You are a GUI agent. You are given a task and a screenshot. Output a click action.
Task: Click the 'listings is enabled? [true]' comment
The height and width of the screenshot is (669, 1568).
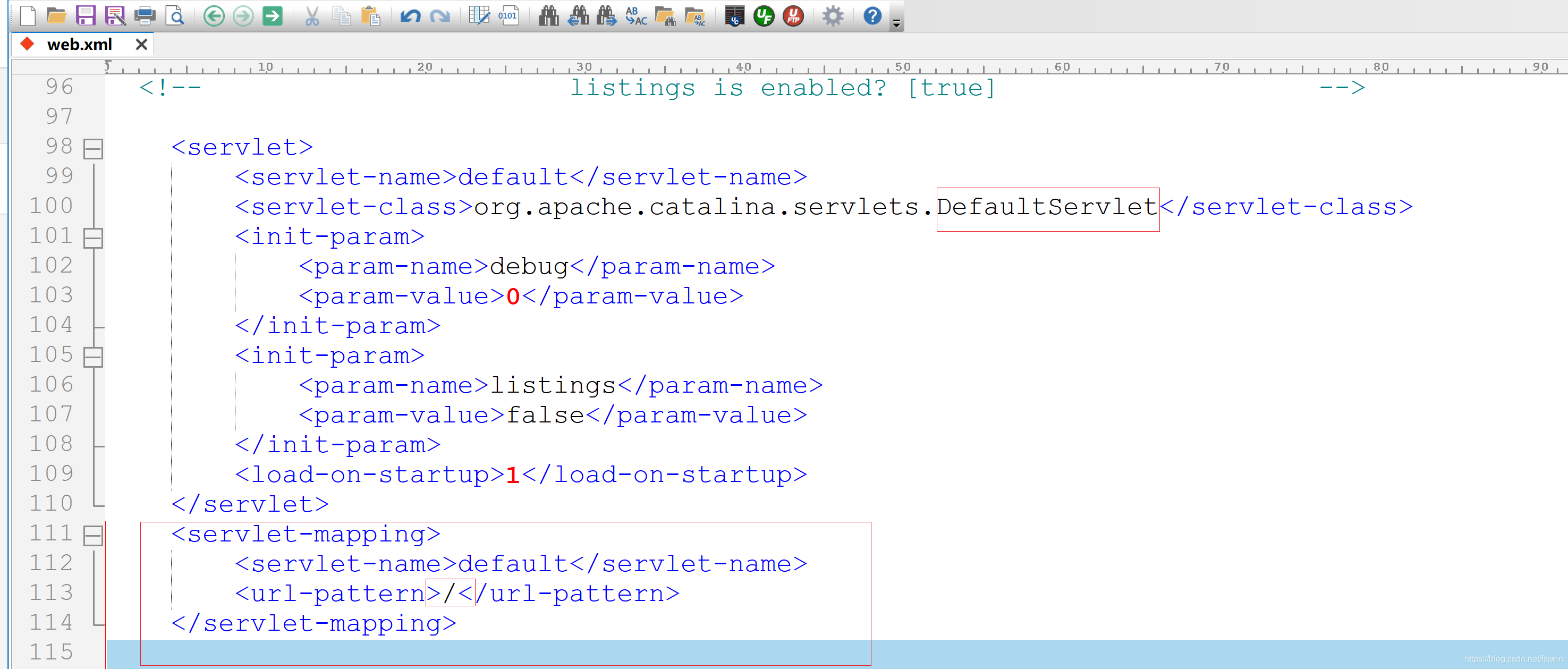pyautogui.click(x=782, y=89)
